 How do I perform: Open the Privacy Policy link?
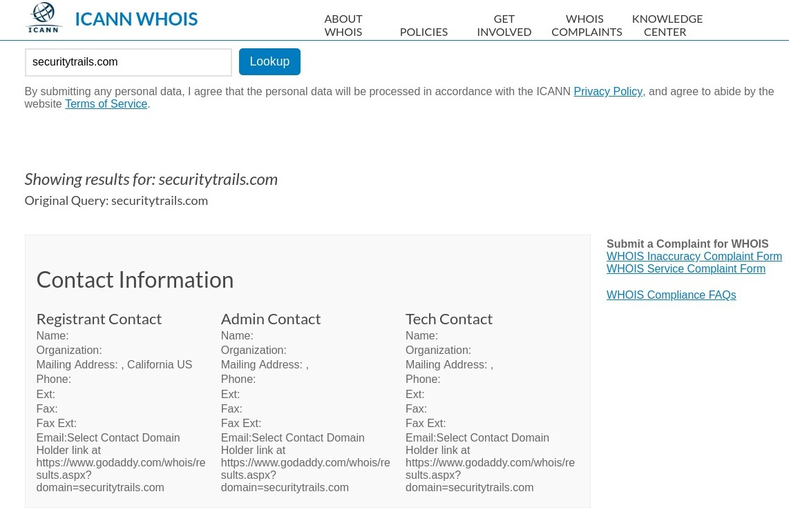click(608, 92)
